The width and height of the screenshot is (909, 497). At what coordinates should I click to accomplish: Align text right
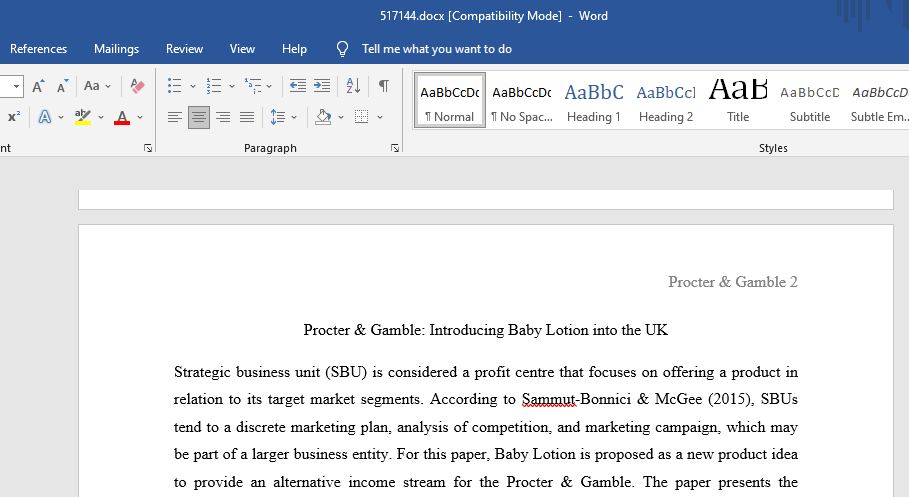[223, 117]
